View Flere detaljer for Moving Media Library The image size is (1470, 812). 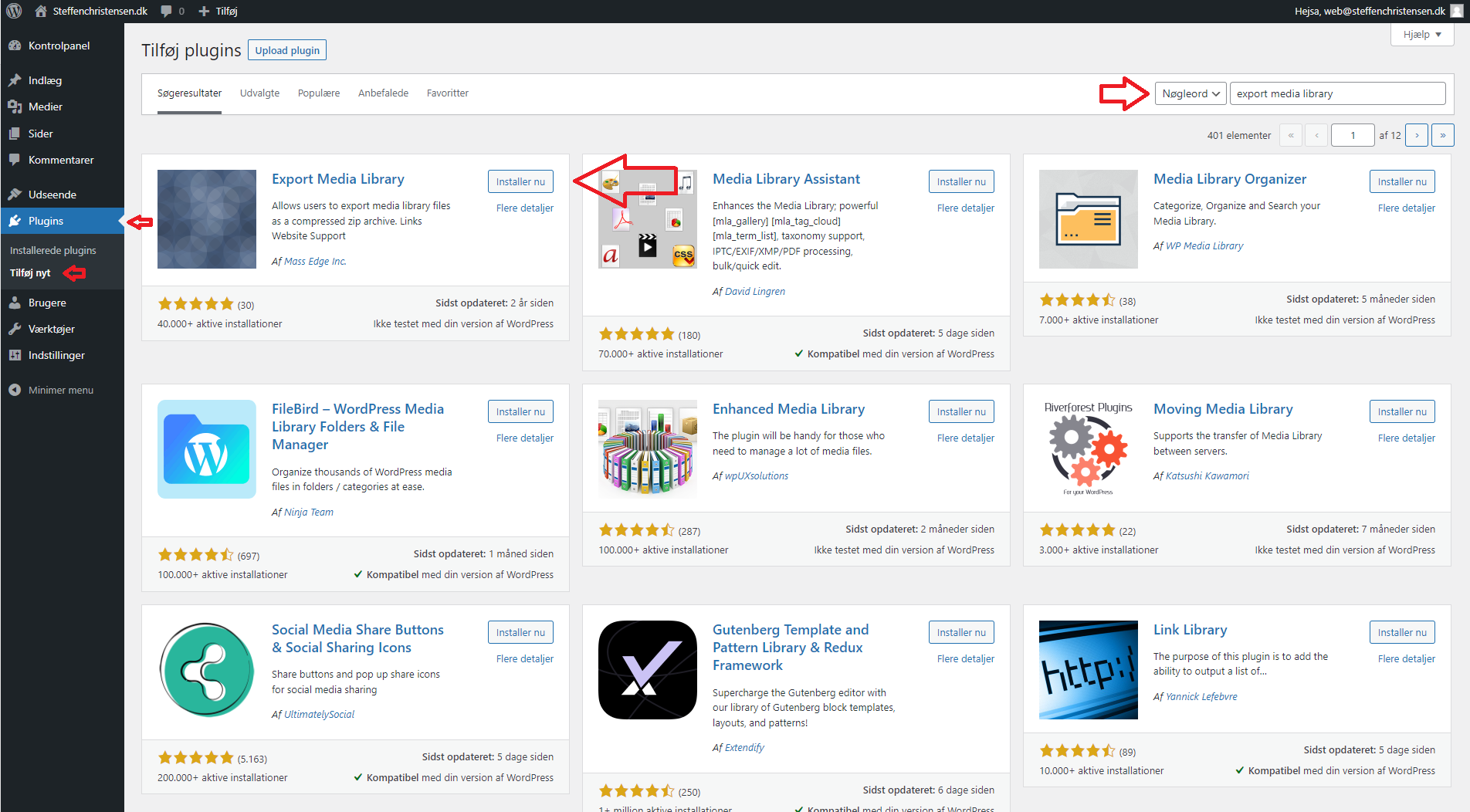(1407, 438)
